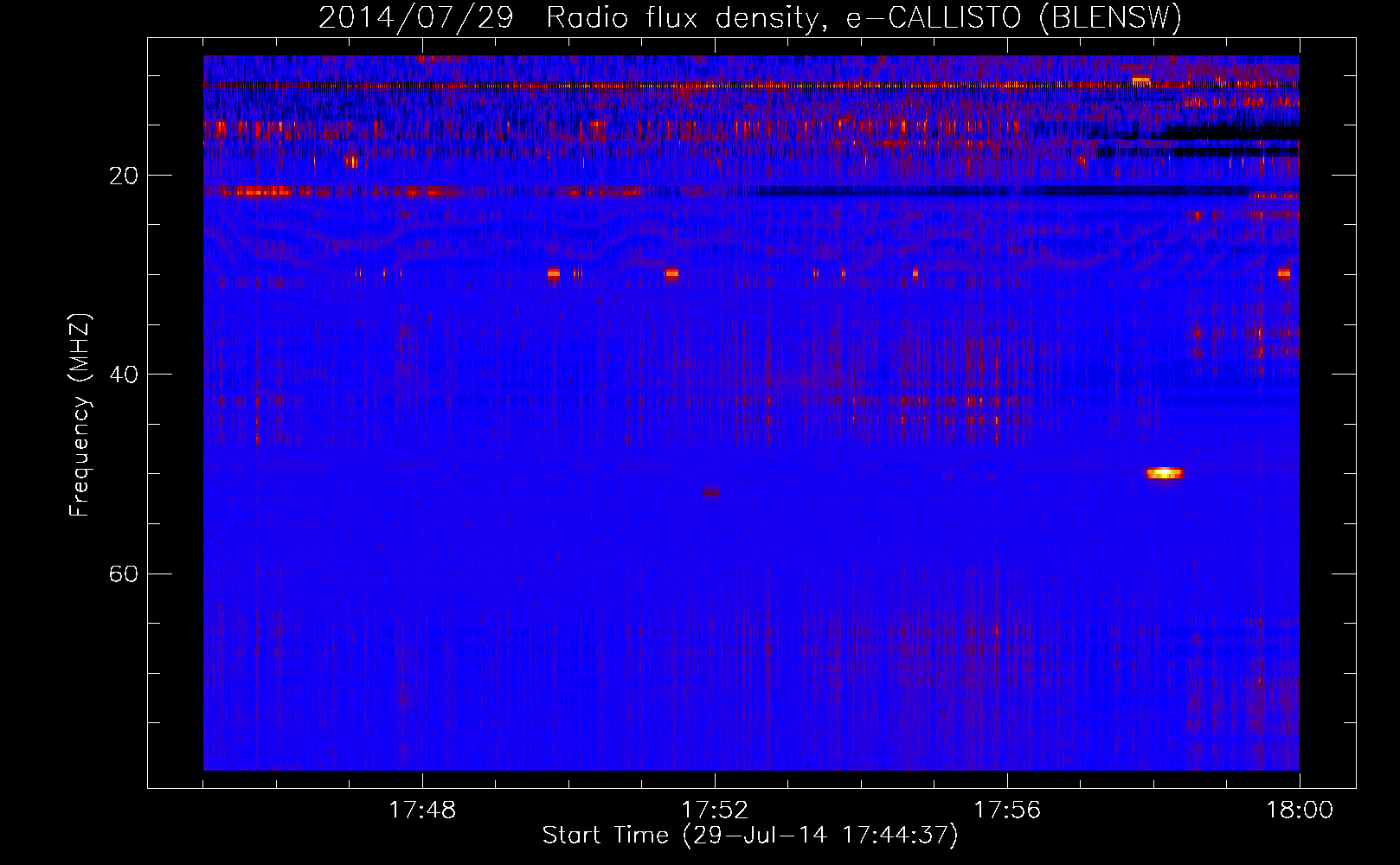Click the 17:56 time tick label
Image resolution: width=1400 pixels, height=865 pixels.
pyautogui.click(x=1007, y=811)
